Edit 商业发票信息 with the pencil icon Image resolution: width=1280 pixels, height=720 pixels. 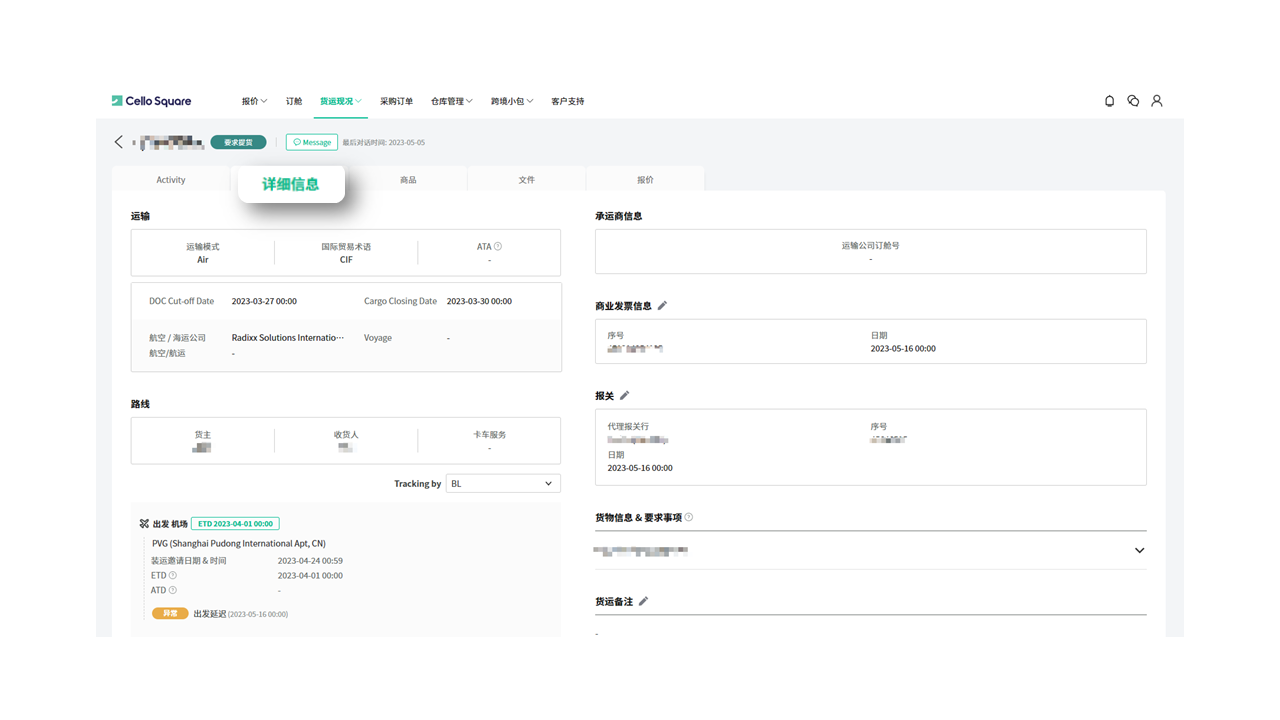point(662,306)
